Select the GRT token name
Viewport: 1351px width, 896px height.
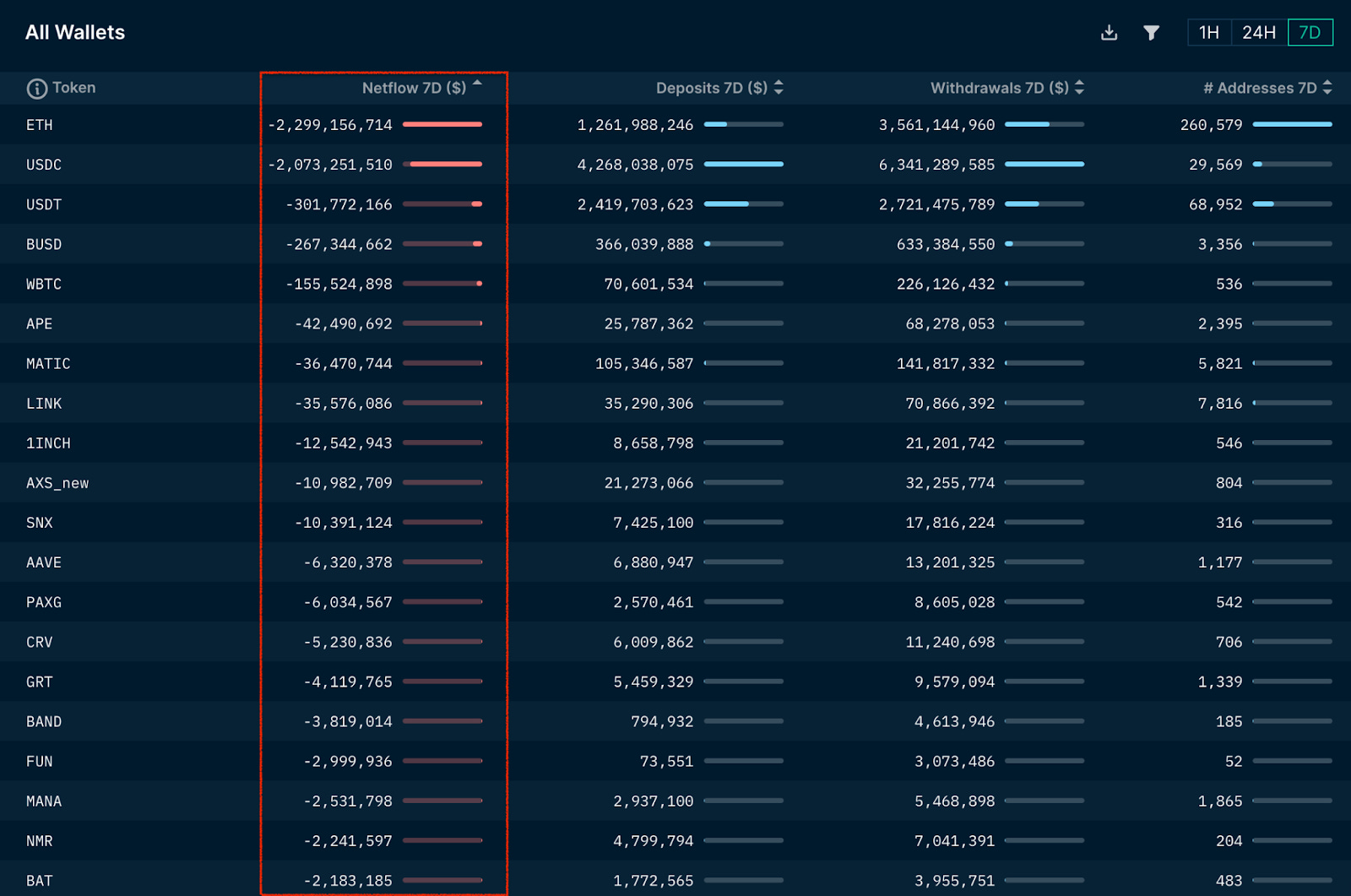click(40, 682)
